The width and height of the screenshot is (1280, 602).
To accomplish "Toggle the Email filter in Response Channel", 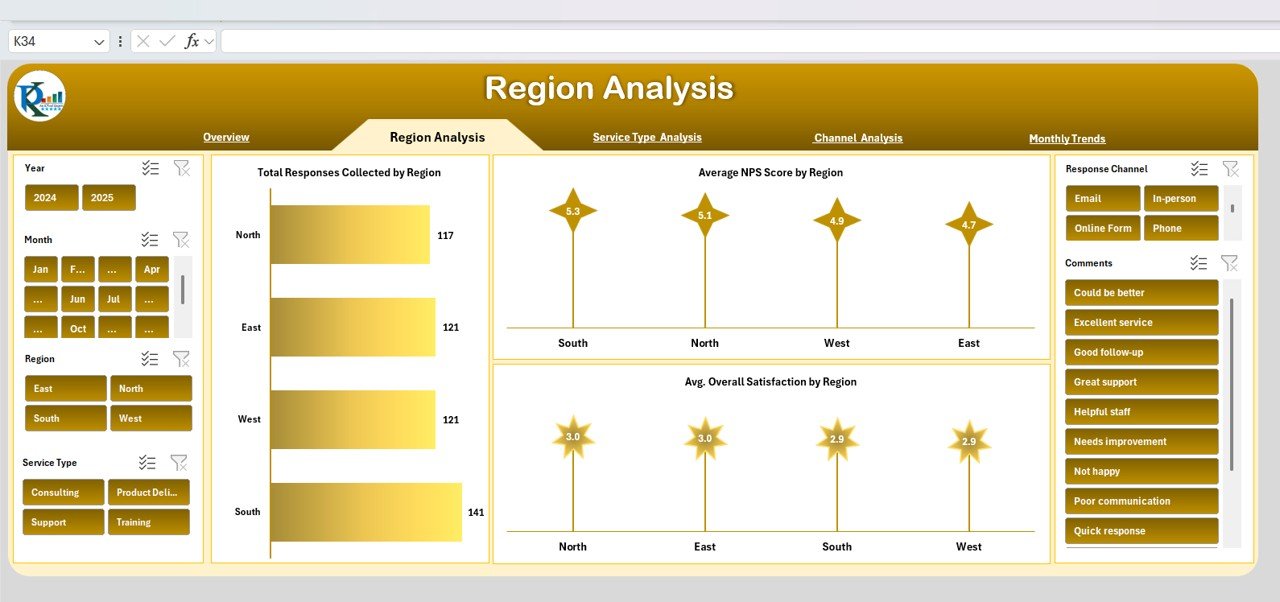I will (1101, 198).
